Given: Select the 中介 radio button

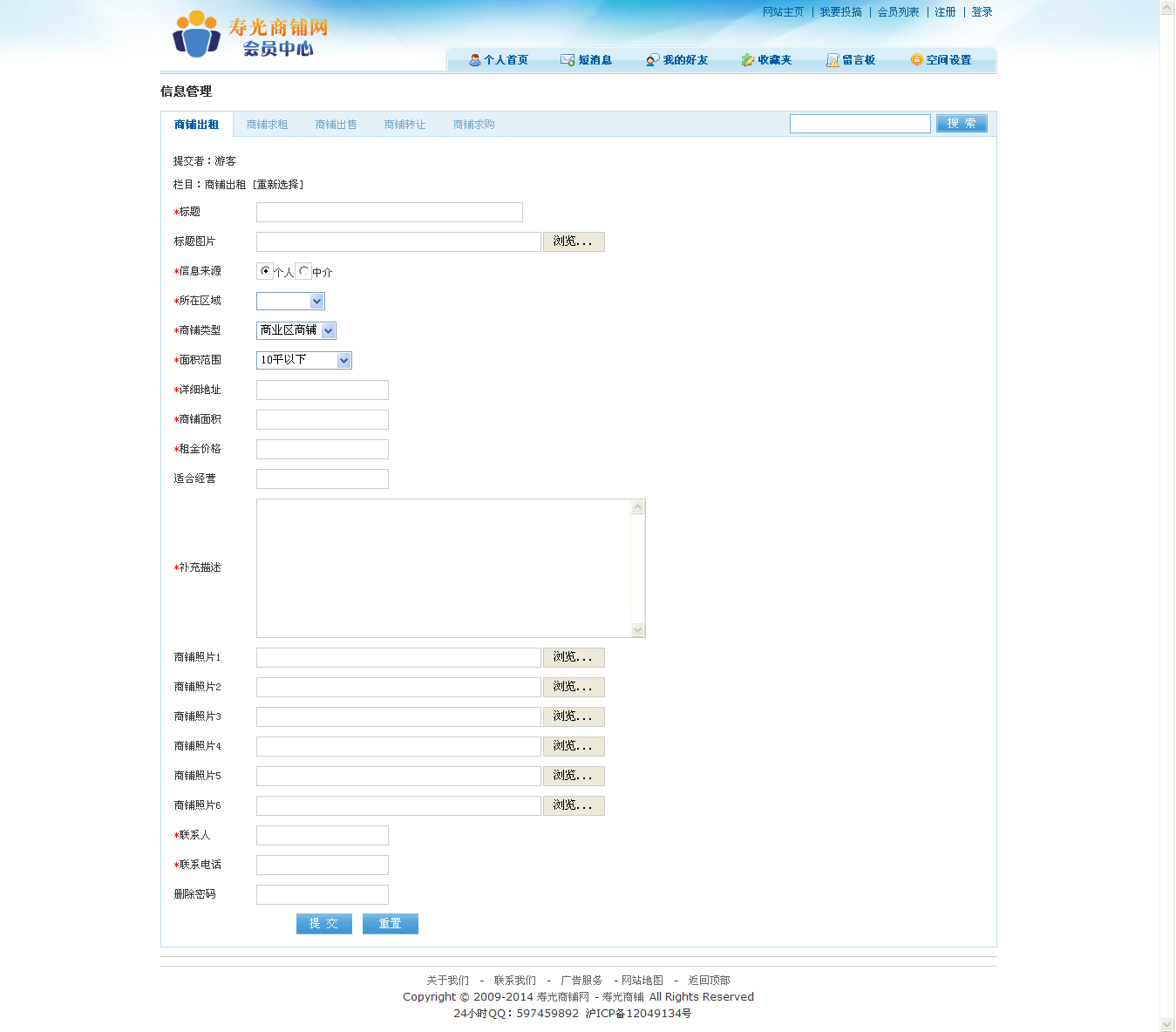Looking at the screenshot, I should pos(303,271).
